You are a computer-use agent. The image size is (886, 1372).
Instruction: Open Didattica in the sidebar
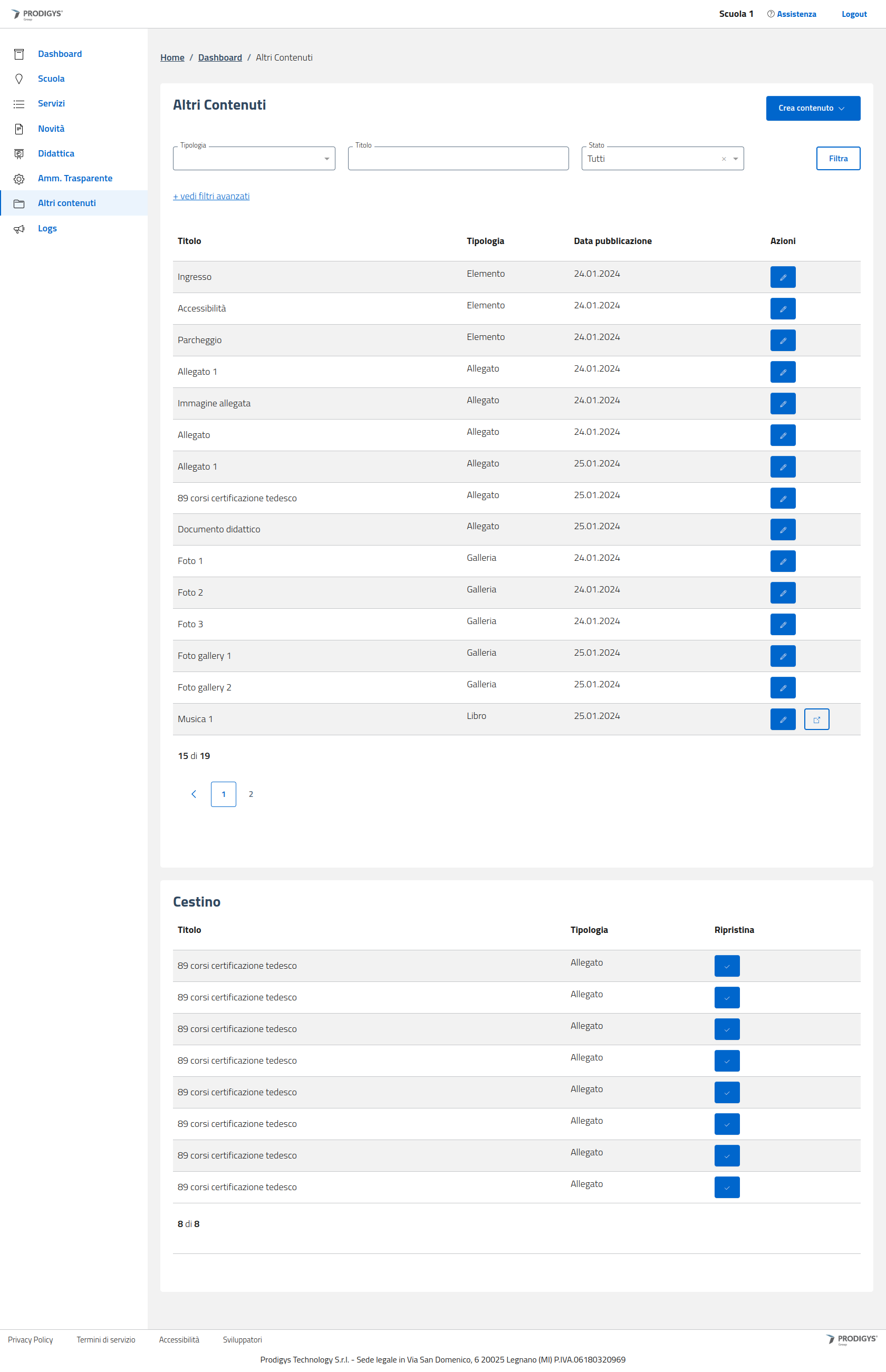56,153
